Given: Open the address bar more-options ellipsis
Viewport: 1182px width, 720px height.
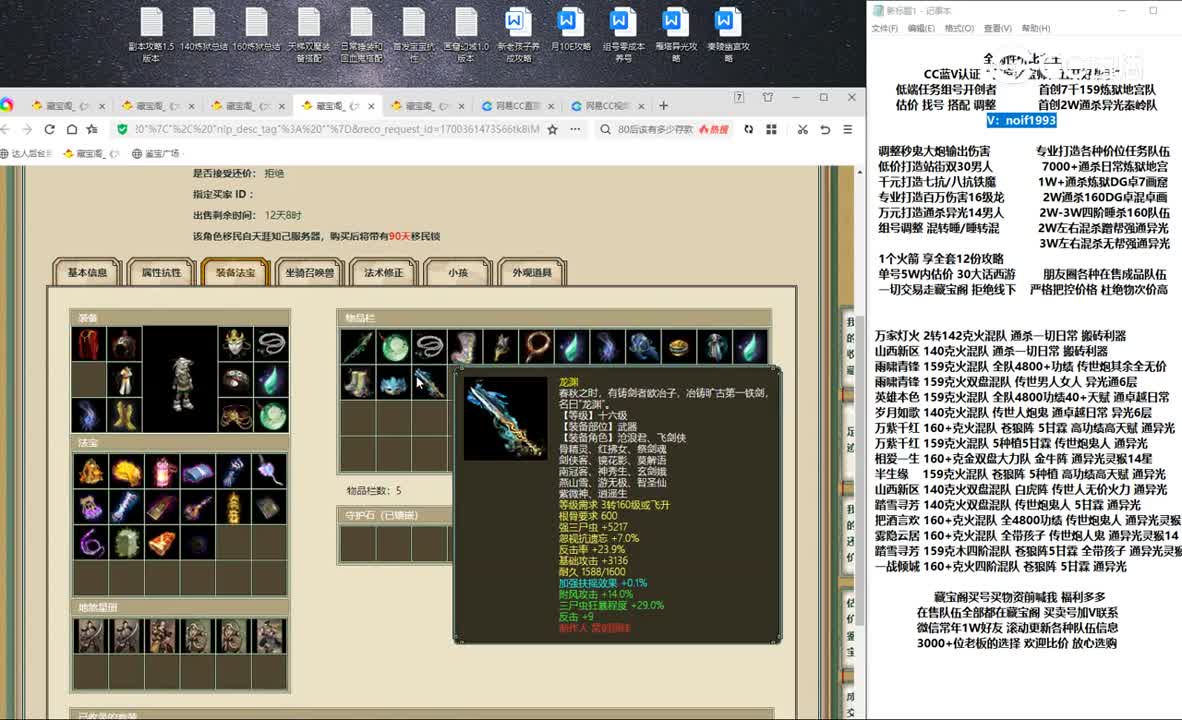Looking at the screenshot, I should click(575, 130).
